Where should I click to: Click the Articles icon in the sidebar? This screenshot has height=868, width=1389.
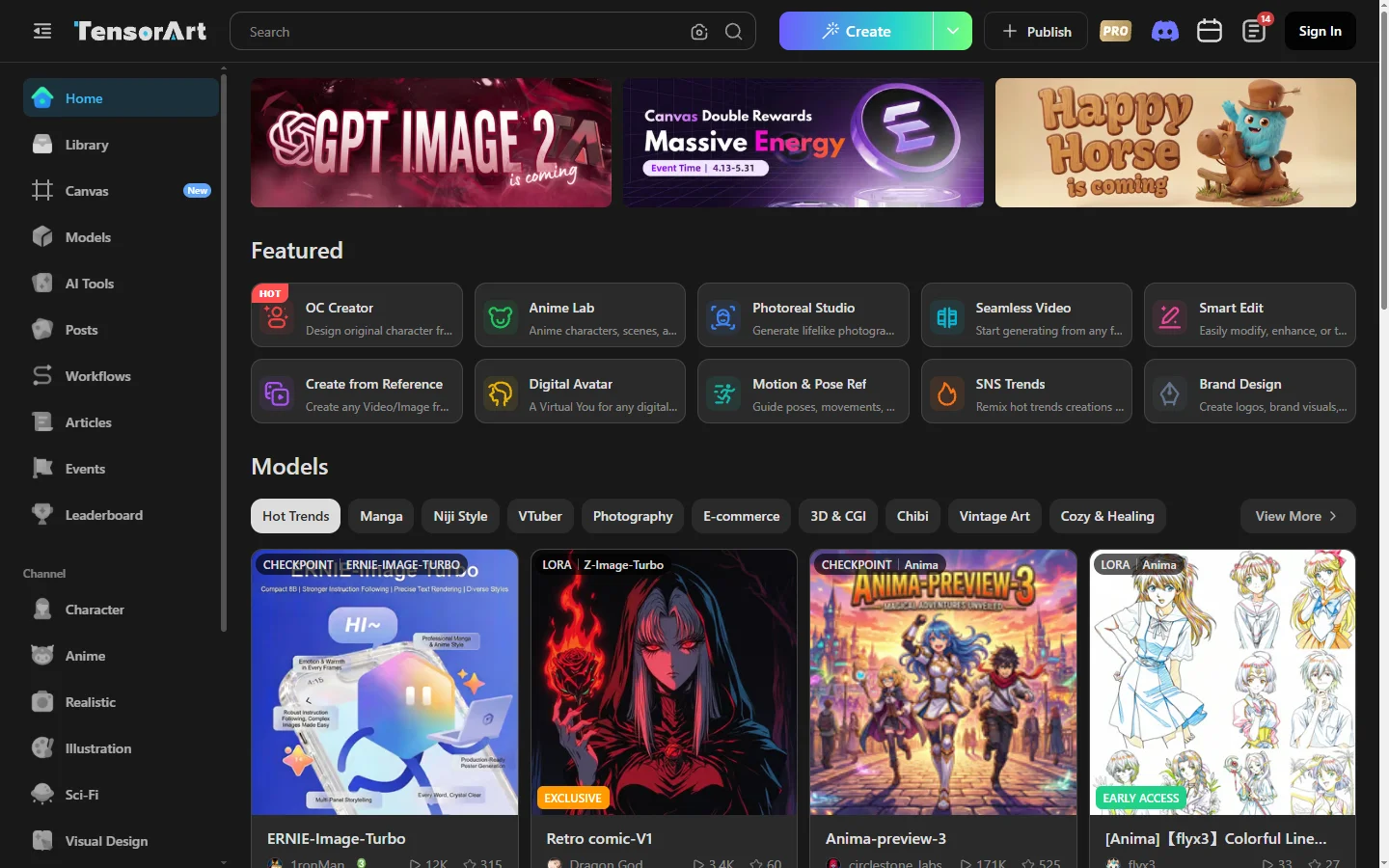[x=42, y=422]
